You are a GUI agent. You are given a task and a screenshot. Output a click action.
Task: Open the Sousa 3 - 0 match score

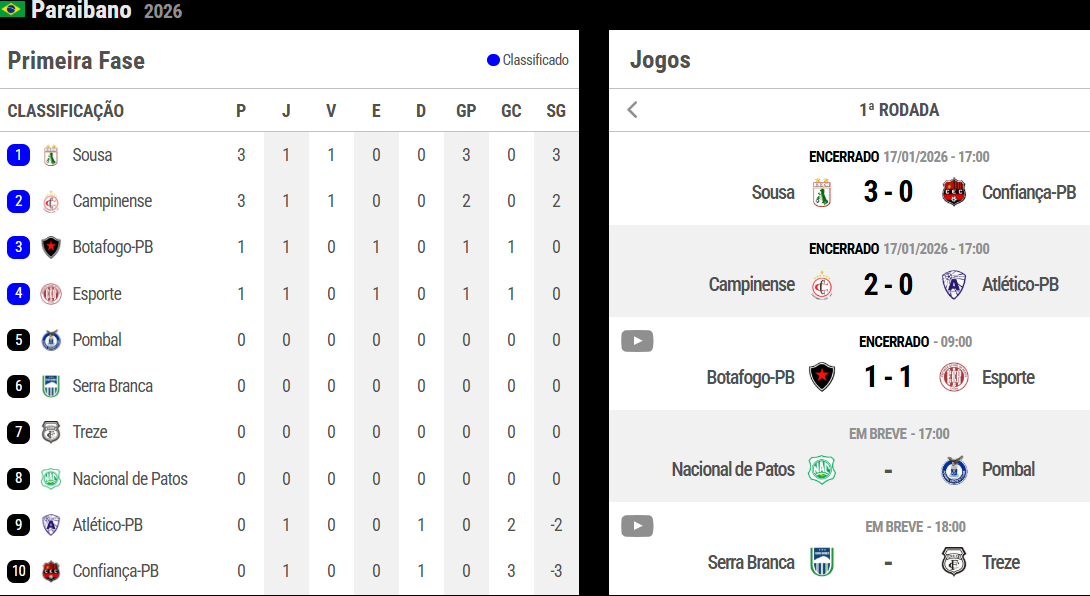tap(888, 192)
